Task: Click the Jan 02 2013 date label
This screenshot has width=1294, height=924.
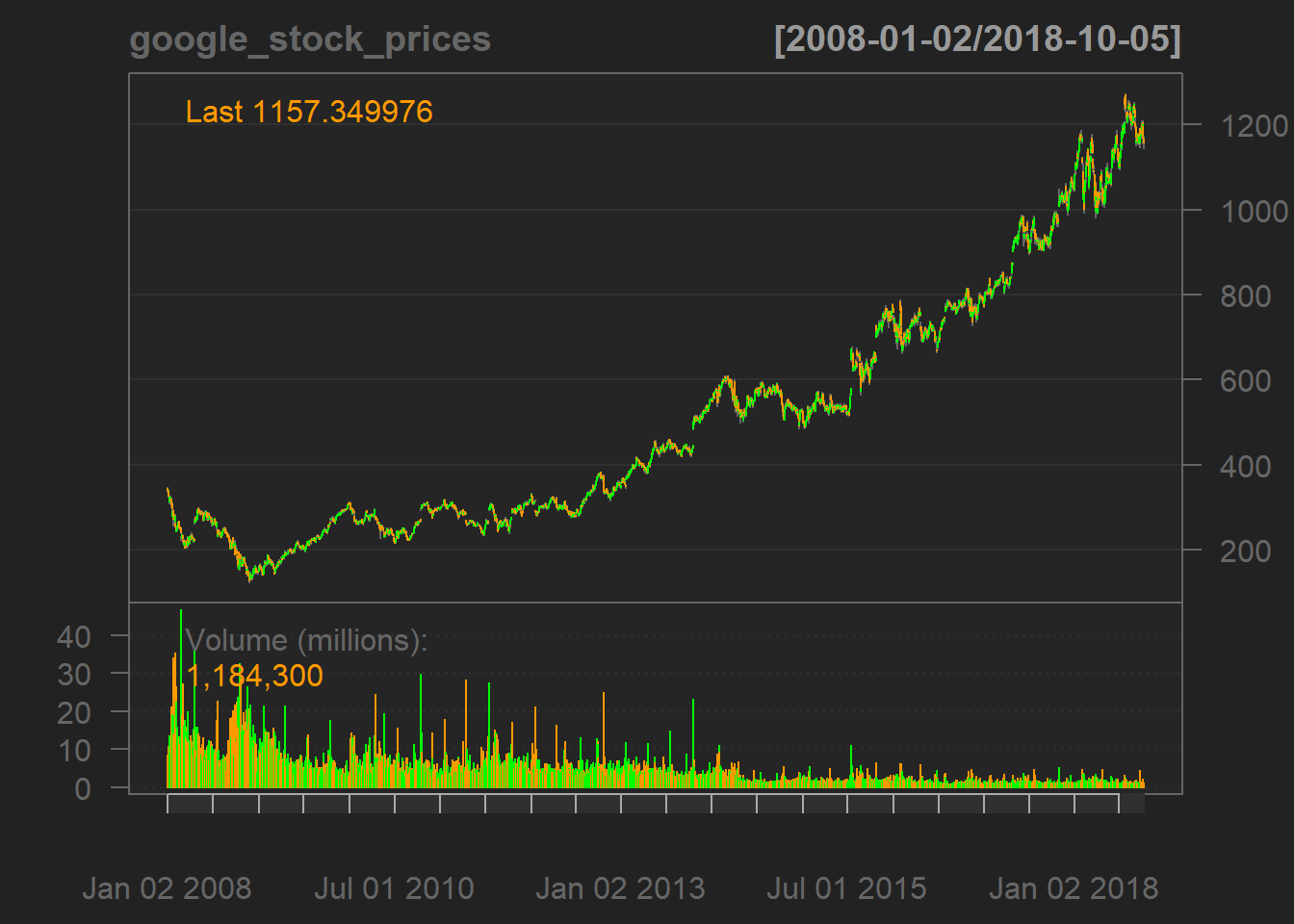Action: (620, 887)
